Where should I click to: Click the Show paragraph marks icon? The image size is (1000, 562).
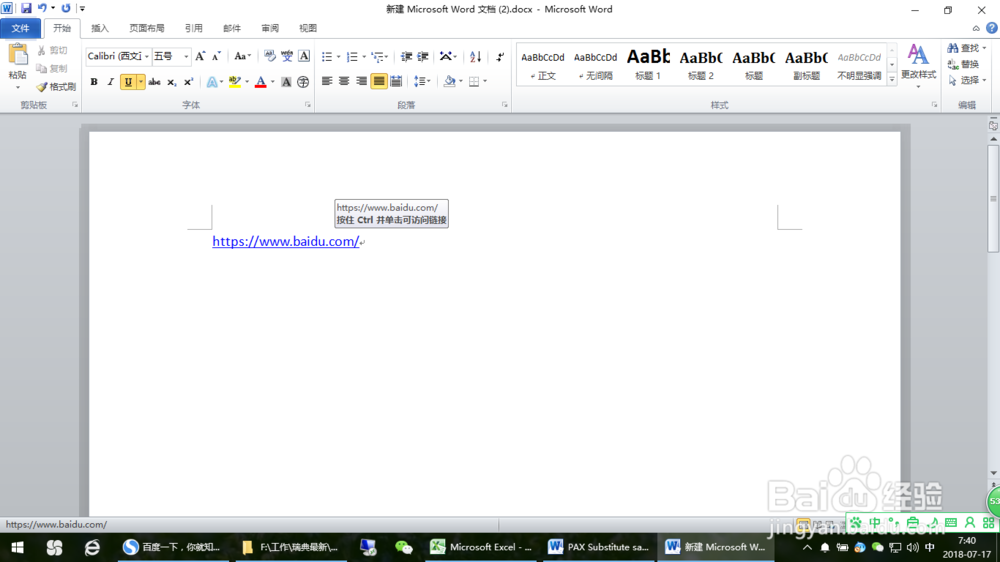(x=500, y=56)
